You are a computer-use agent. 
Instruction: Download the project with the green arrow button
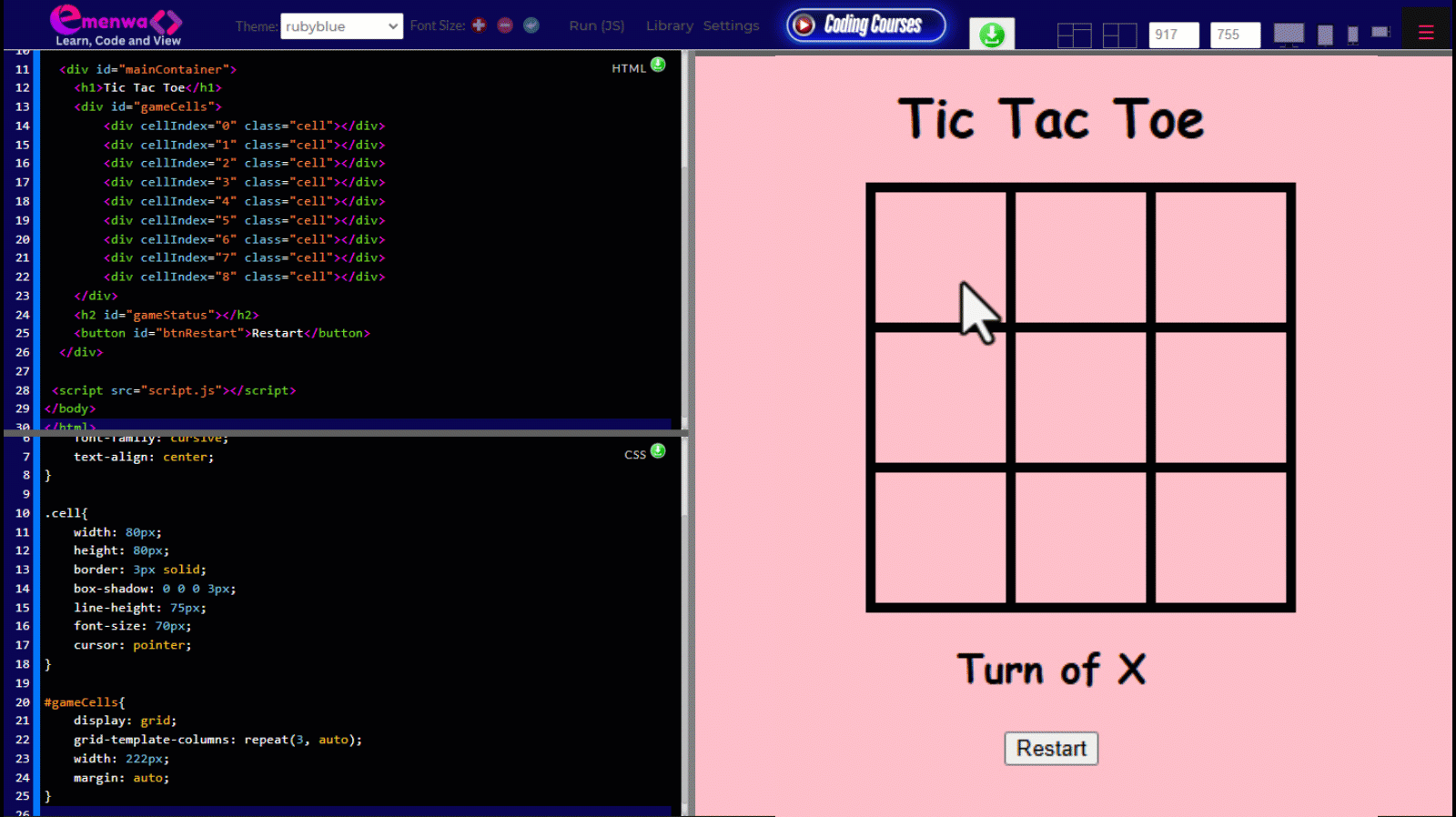point(991,35)
